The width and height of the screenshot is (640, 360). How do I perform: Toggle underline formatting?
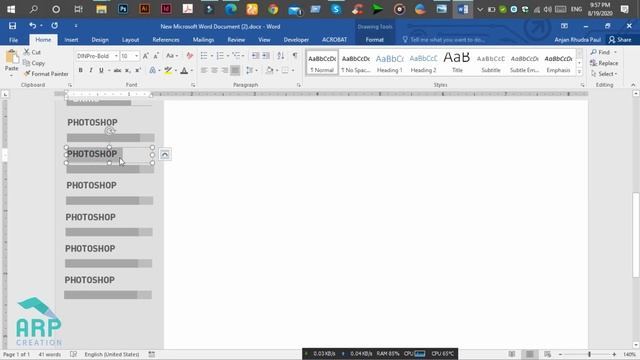(101, 70)
